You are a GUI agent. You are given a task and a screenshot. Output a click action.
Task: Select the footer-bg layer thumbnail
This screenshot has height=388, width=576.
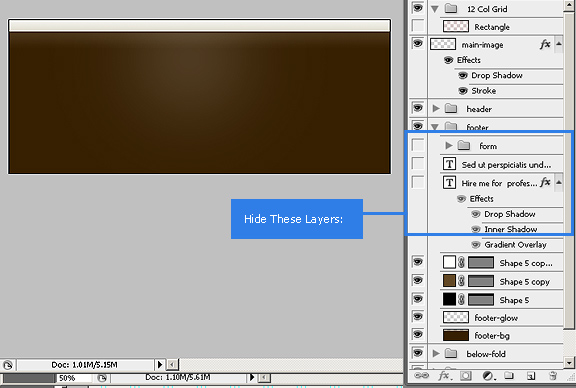click(x=456, y=335)
